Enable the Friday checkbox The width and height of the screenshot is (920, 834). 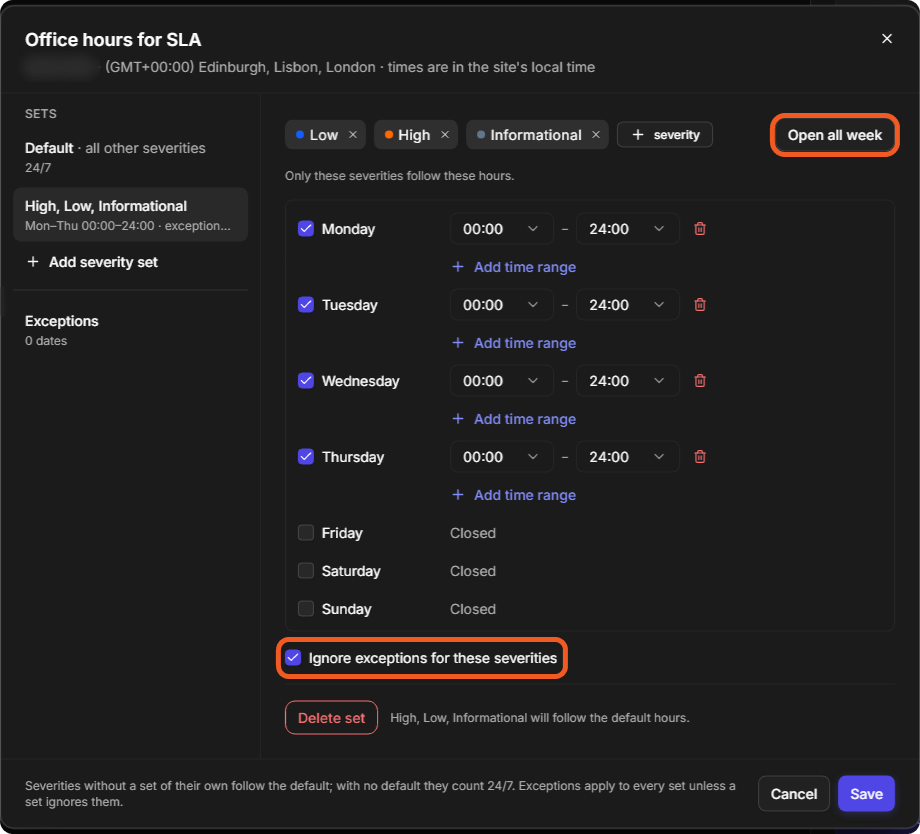[x=306, y=532]
